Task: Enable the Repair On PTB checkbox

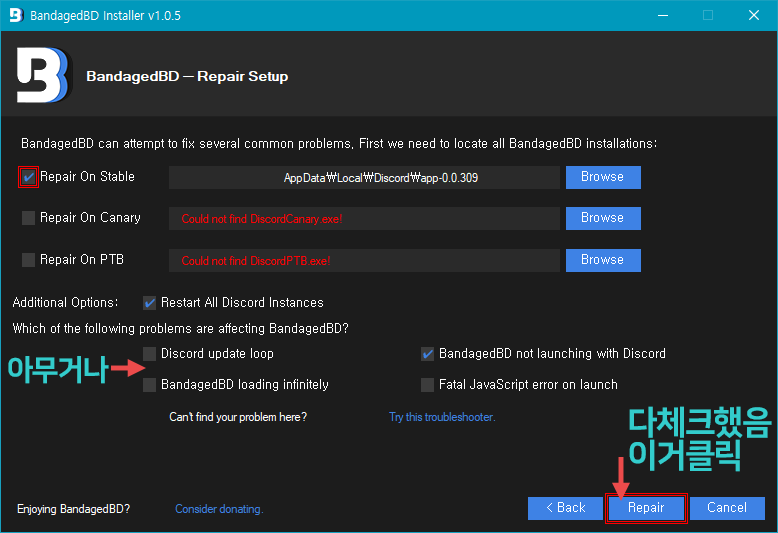Action: tap(28, 260)
